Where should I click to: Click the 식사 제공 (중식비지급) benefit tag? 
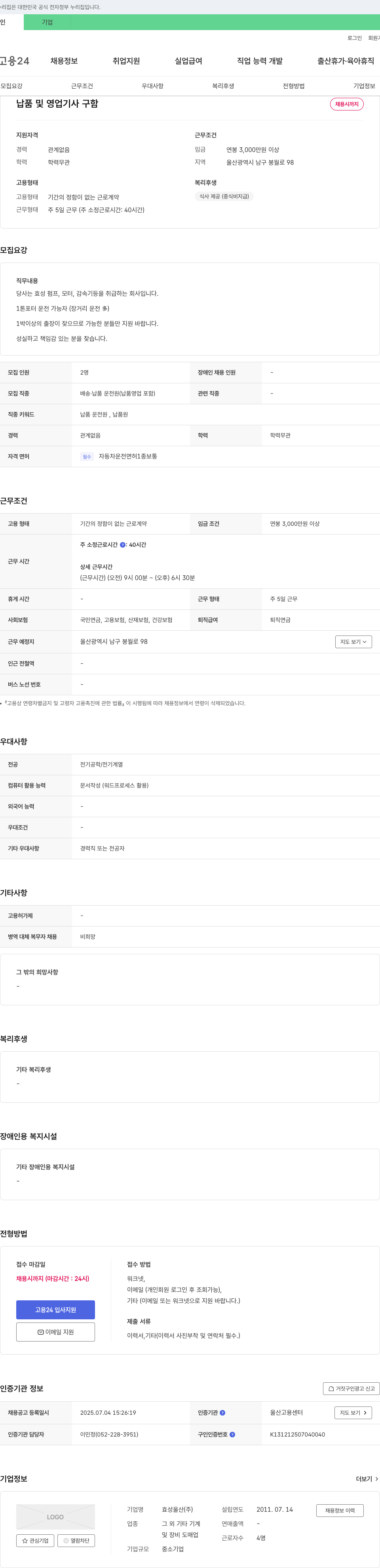(x=224, y=196)
